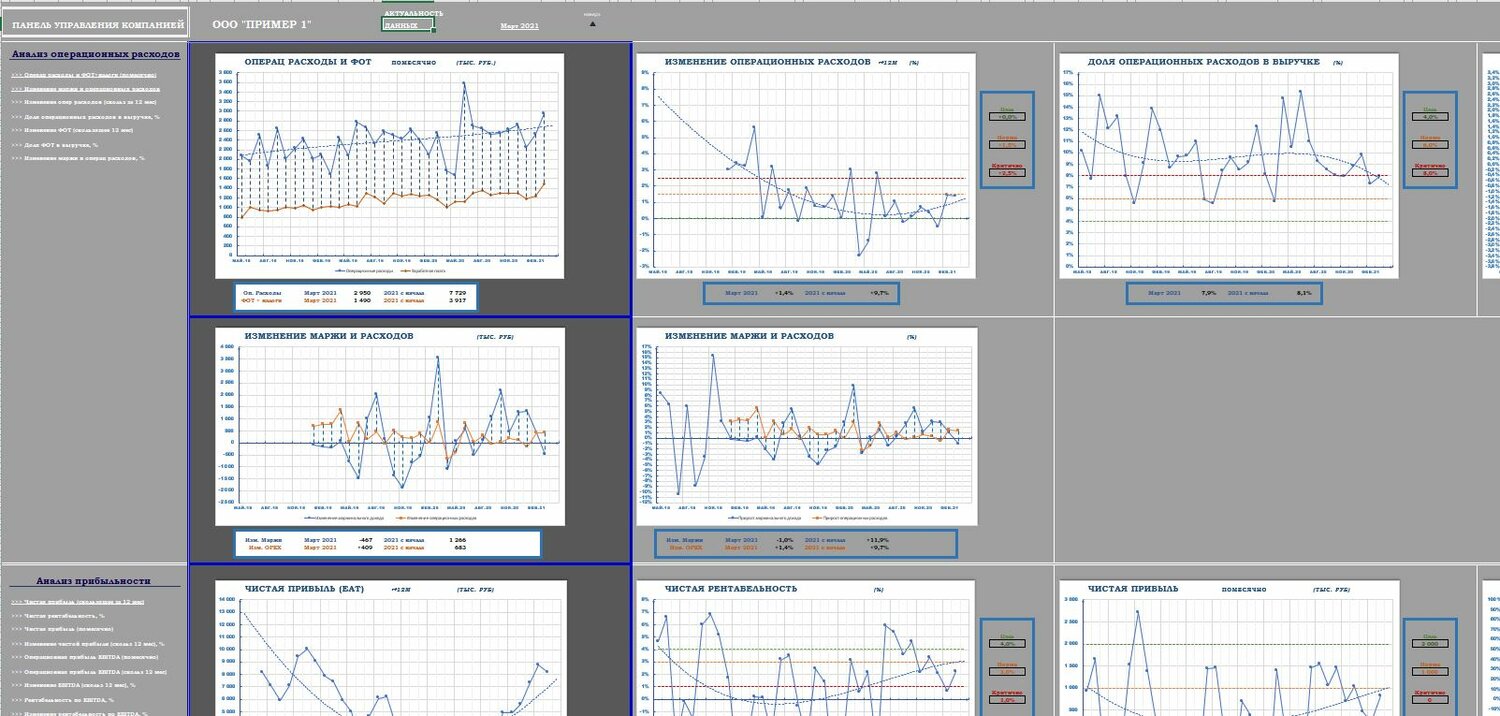Select the «Операц расходы и ФОТ» chart
The width and height of the screenshot is (1500, 716).
coord(390,166)
